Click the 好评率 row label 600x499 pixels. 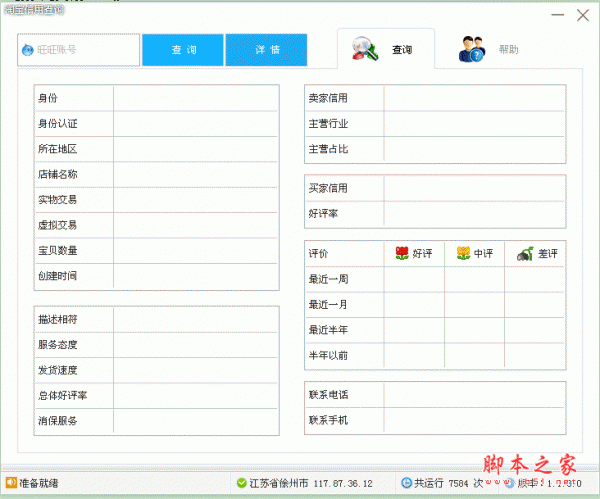click(x=323, y=214)
